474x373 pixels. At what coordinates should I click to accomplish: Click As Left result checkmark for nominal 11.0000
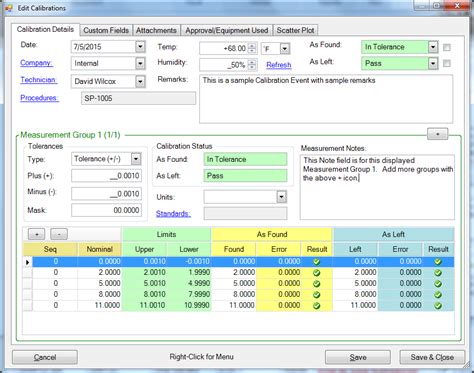click(438, 306)
